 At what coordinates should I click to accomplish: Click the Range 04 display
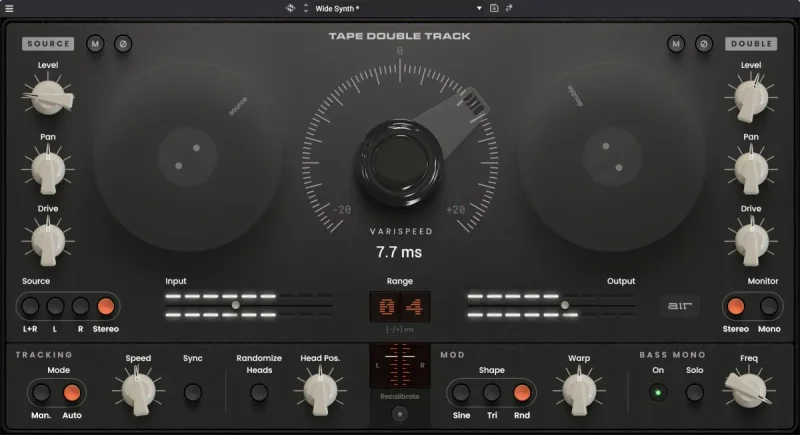coord(400,307)
